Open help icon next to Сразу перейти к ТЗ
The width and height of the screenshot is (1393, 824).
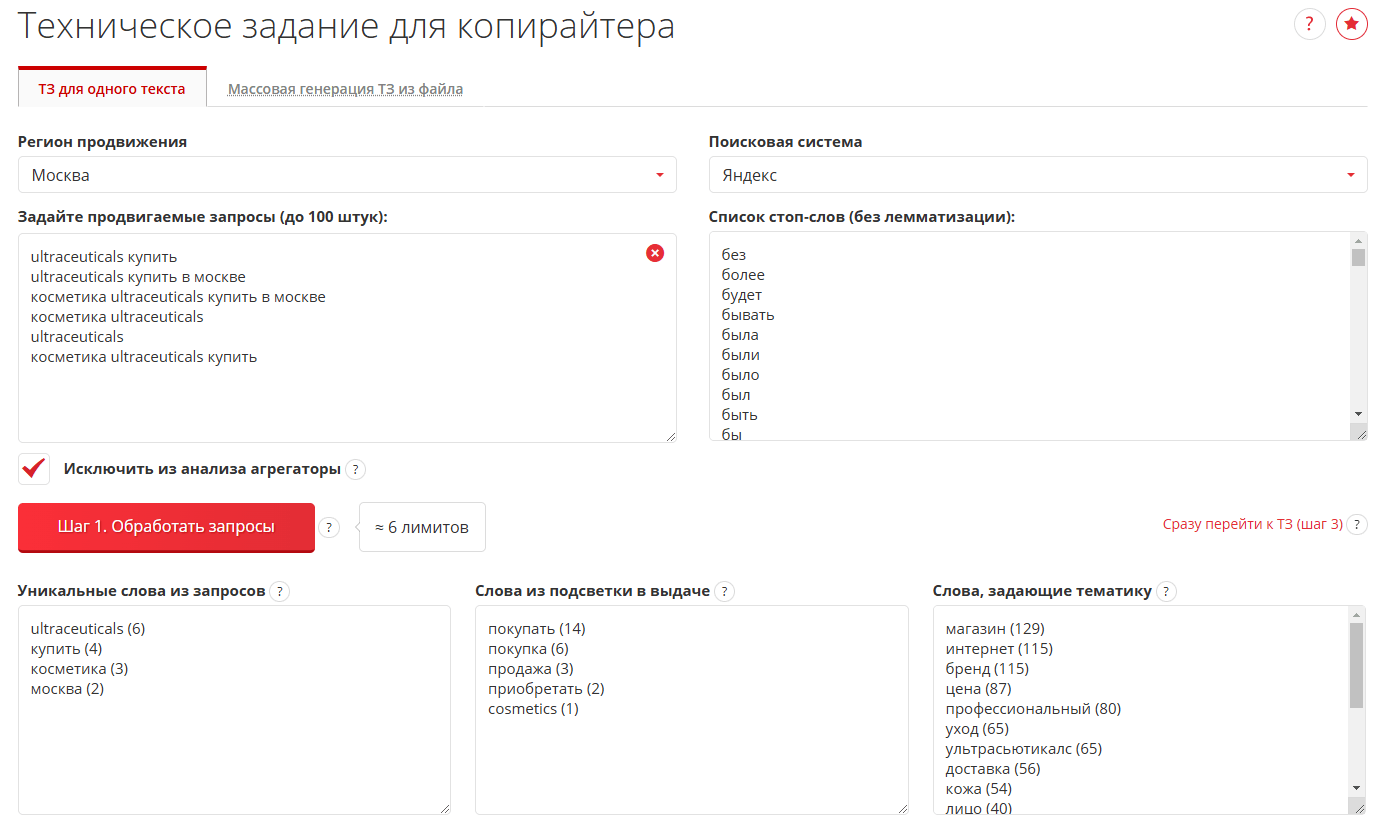tap(1357, 524)
